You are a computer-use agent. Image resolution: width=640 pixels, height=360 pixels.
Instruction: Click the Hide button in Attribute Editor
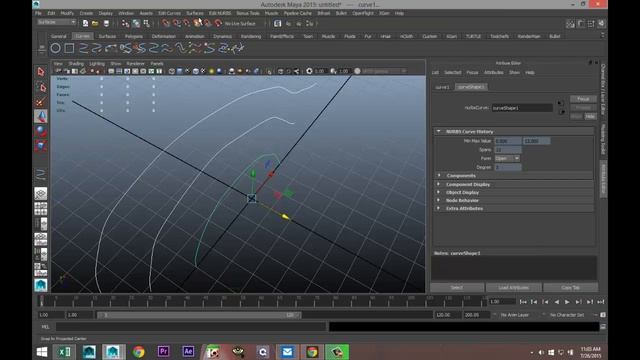coord(590,116)
